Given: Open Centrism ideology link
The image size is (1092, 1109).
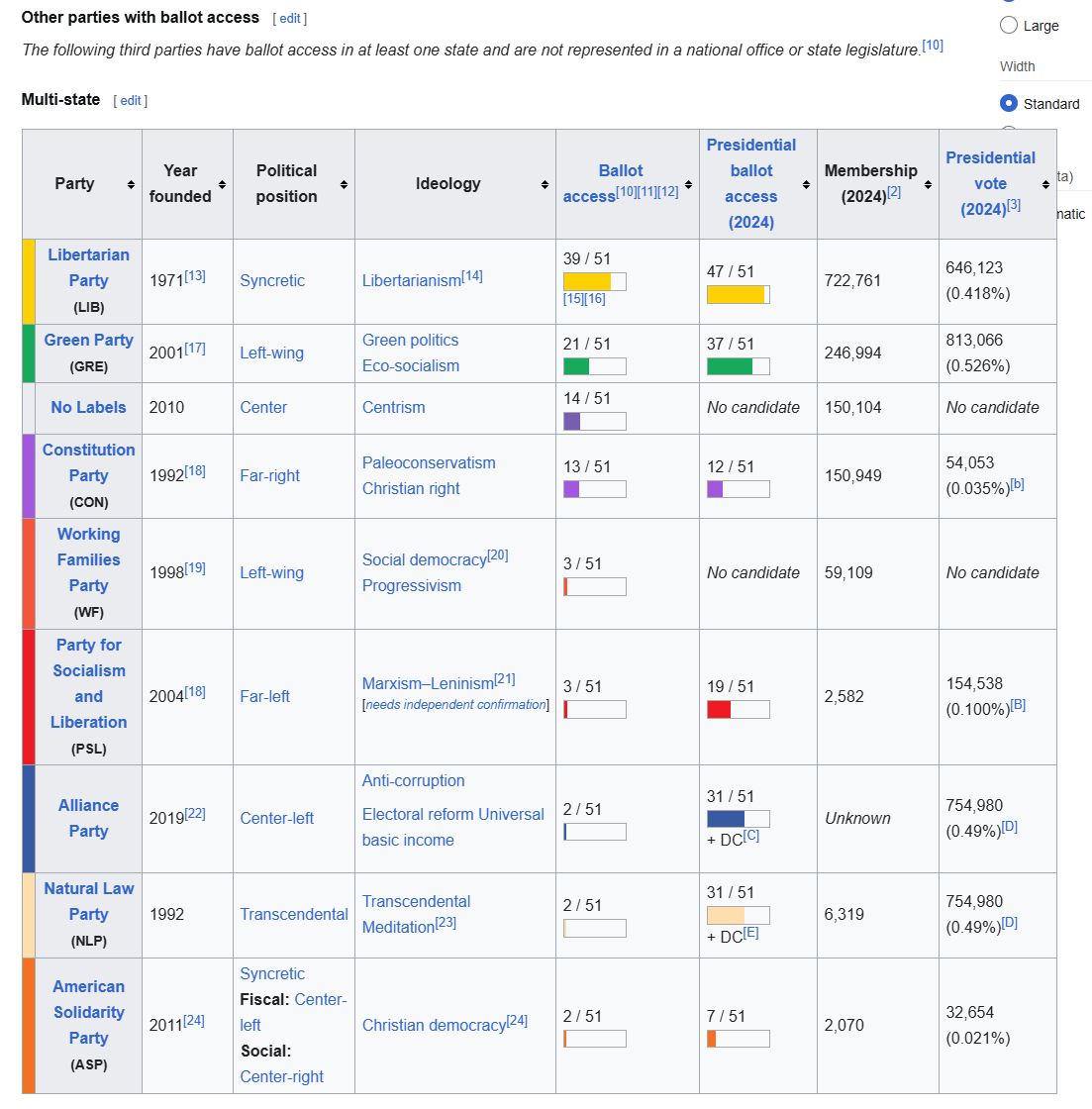Looking at the screenshot, I should pos(393,407).
